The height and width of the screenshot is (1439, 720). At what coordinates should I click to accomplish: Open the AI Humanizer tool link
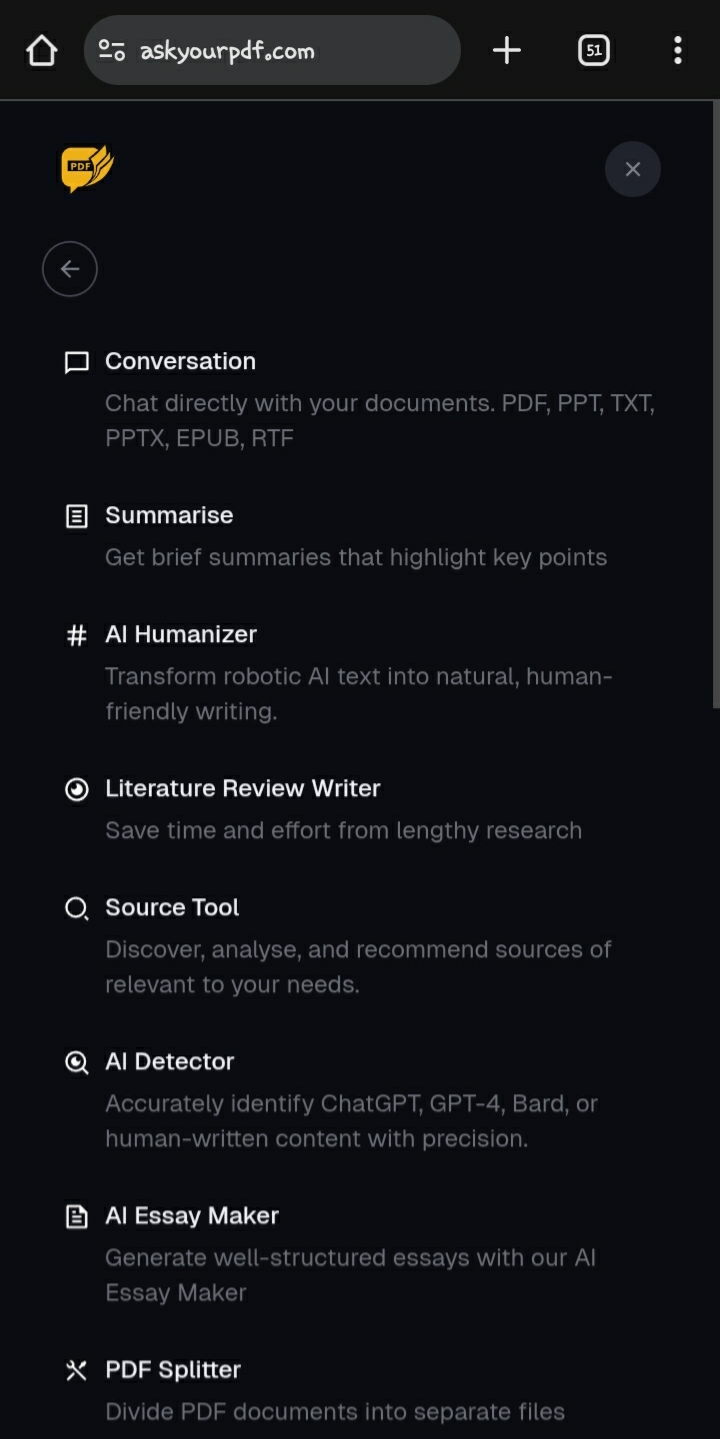360,672
